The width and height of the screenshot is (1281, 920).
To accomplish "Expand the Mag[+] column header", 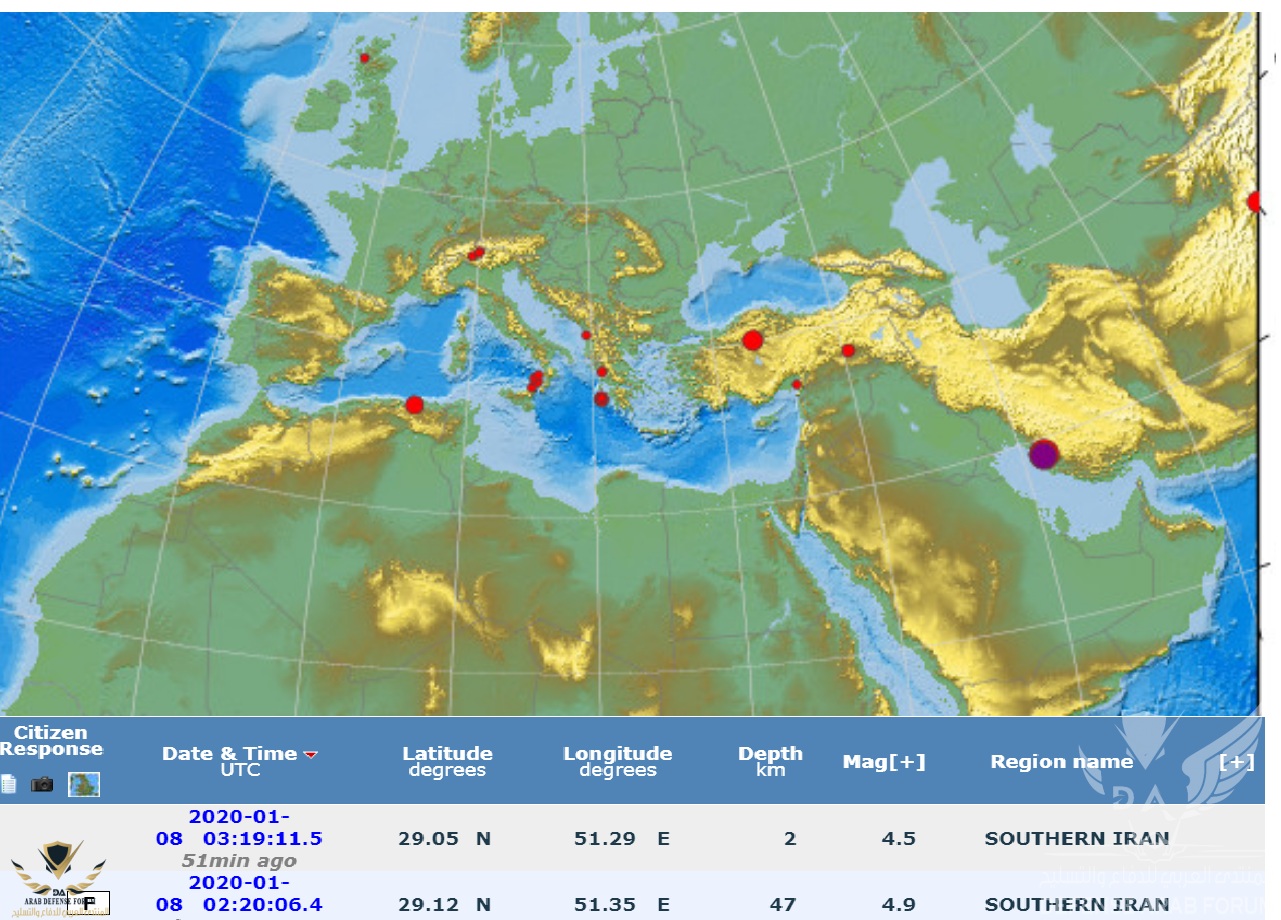I will 884,762.
